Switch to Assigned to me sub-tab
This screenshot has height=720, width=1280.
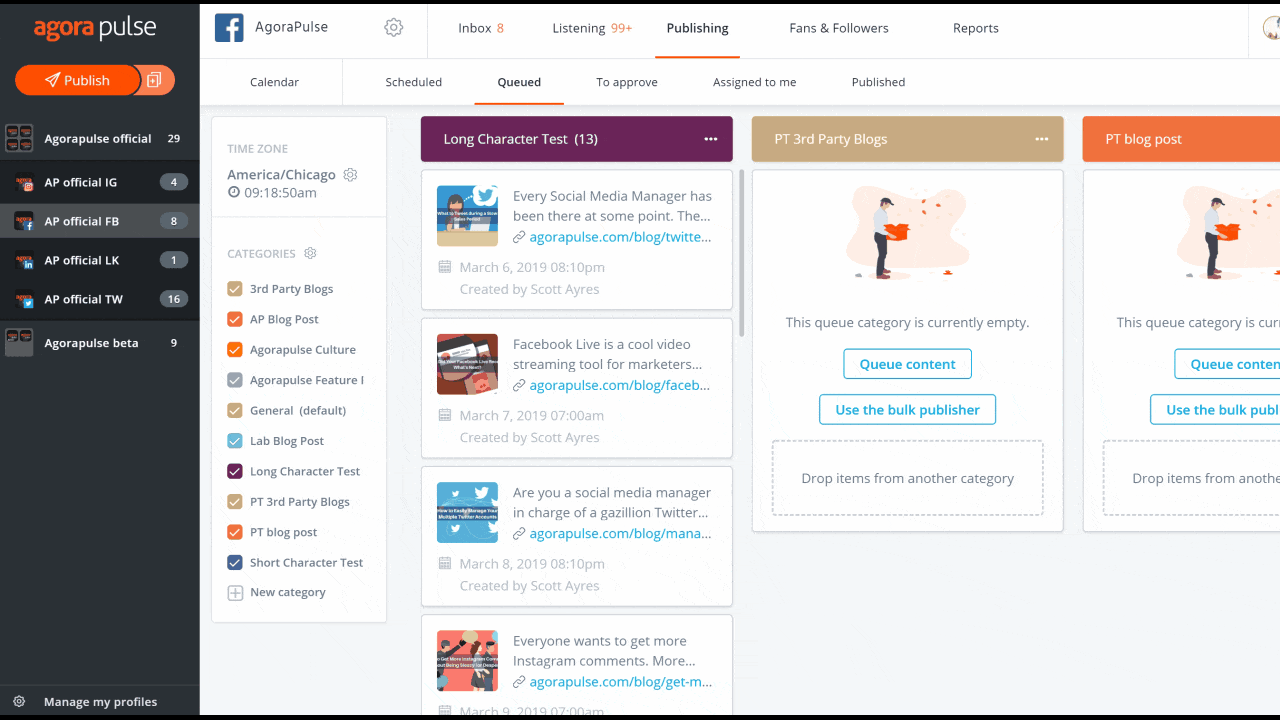pos(755,82)
